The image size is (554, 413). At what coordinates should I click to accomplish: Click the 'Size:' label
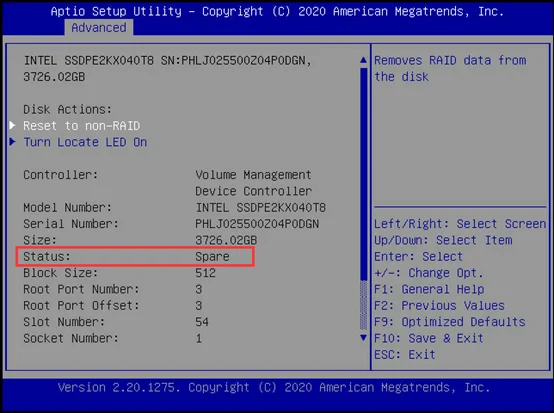coord(40,240)
